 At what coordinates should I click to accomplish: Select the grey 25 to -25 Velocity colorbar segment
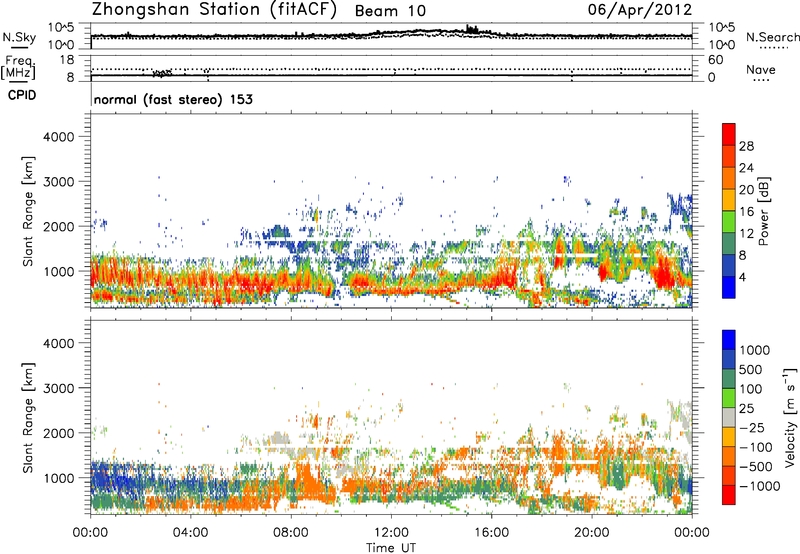click(729, 417)
